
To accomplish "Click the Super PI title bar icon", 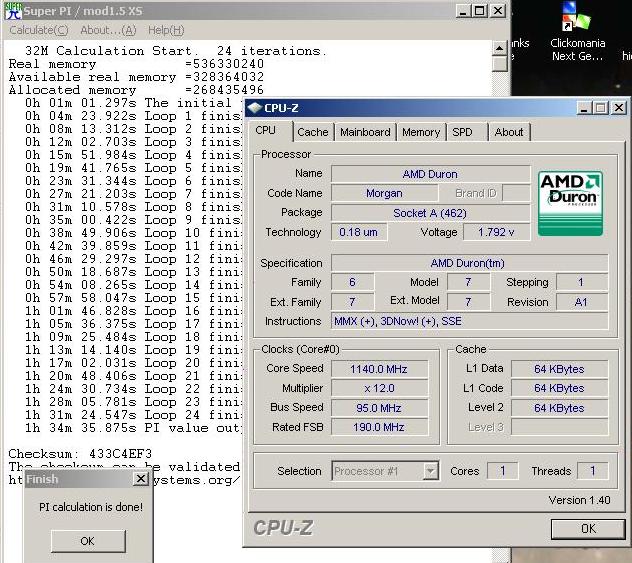I will 13,11.
